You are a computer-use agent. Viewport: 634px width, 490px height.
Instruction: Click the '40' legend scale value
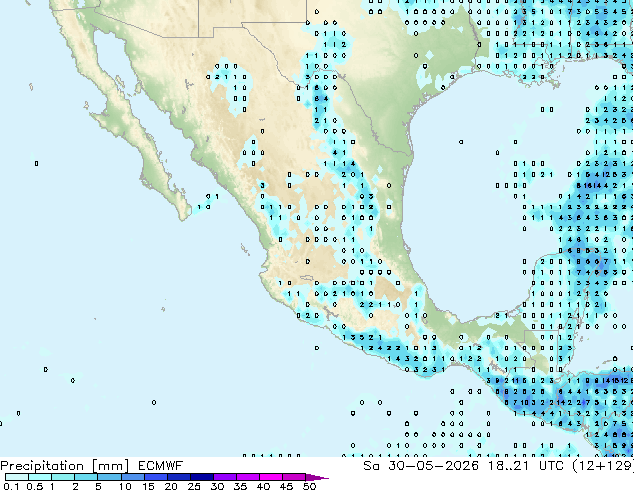coord(263,486)
